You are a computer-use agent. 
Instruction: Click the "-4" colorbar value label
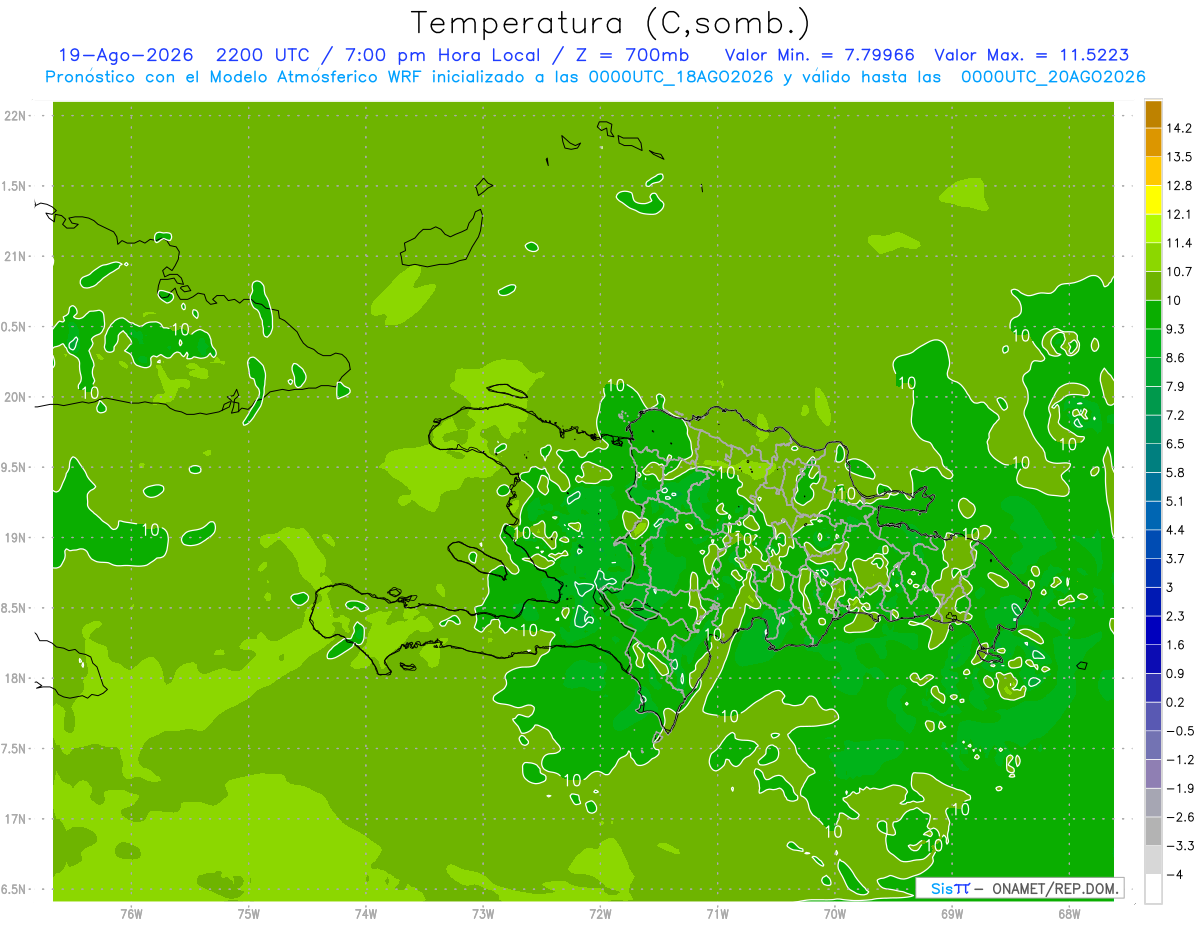pyautogui.click(x=1175, y=875)
